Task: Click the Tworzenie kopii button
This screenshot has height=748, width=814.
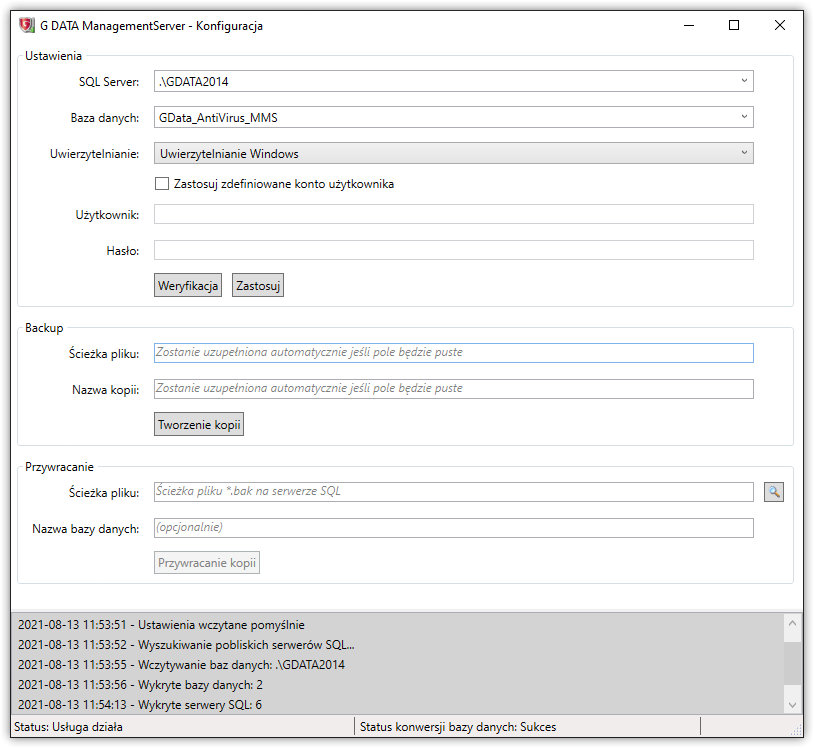Action: pyautogui.click(x=199, y=424)
